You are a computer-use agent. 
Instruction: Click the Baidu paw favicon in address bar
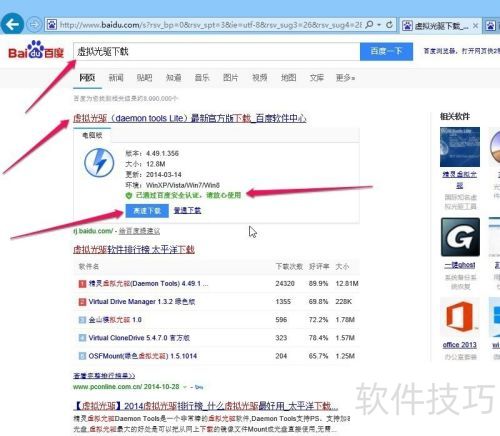point(51,24)
